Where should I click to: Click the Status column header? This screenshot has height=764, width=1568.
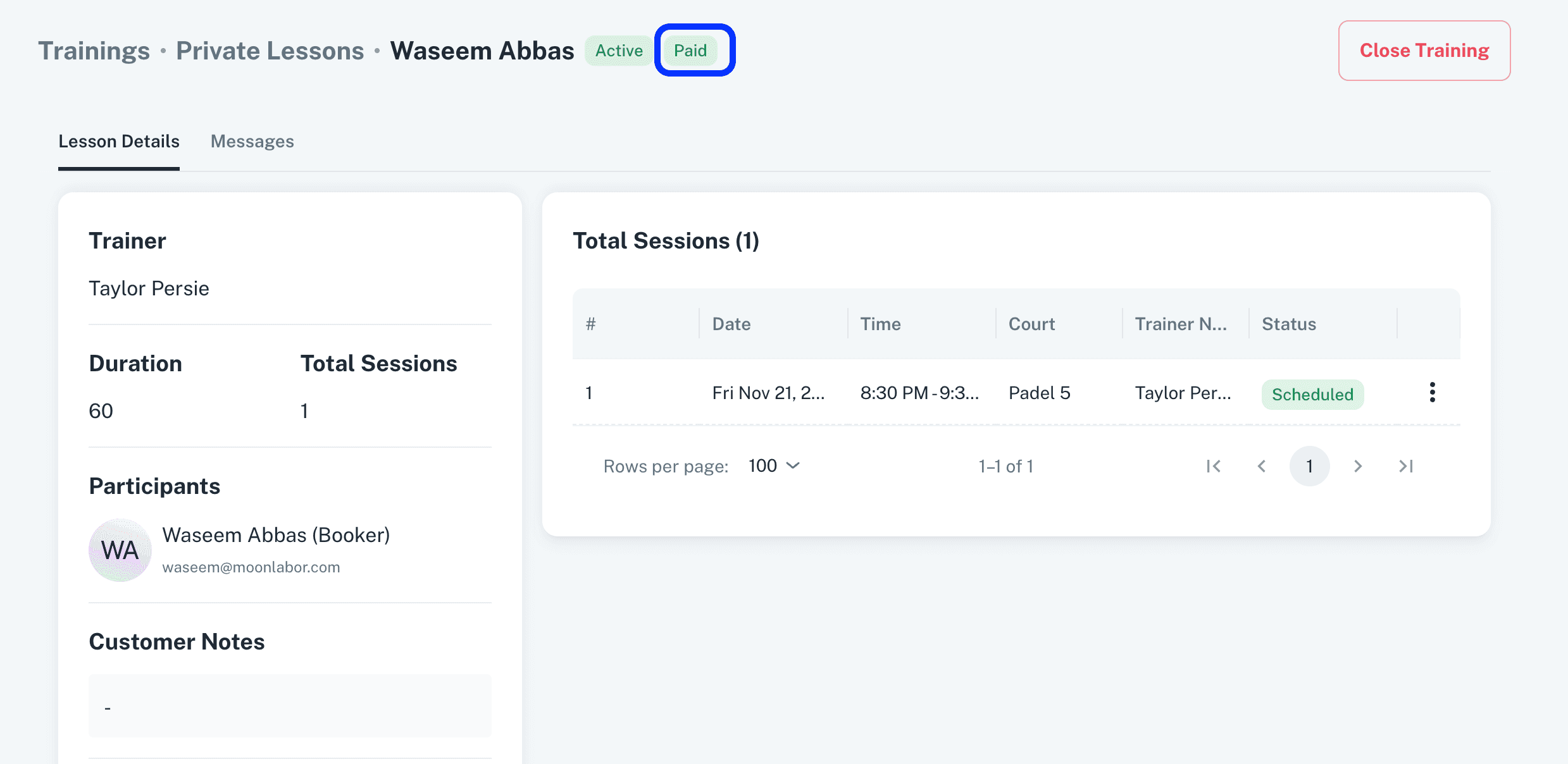point(1289,324)
